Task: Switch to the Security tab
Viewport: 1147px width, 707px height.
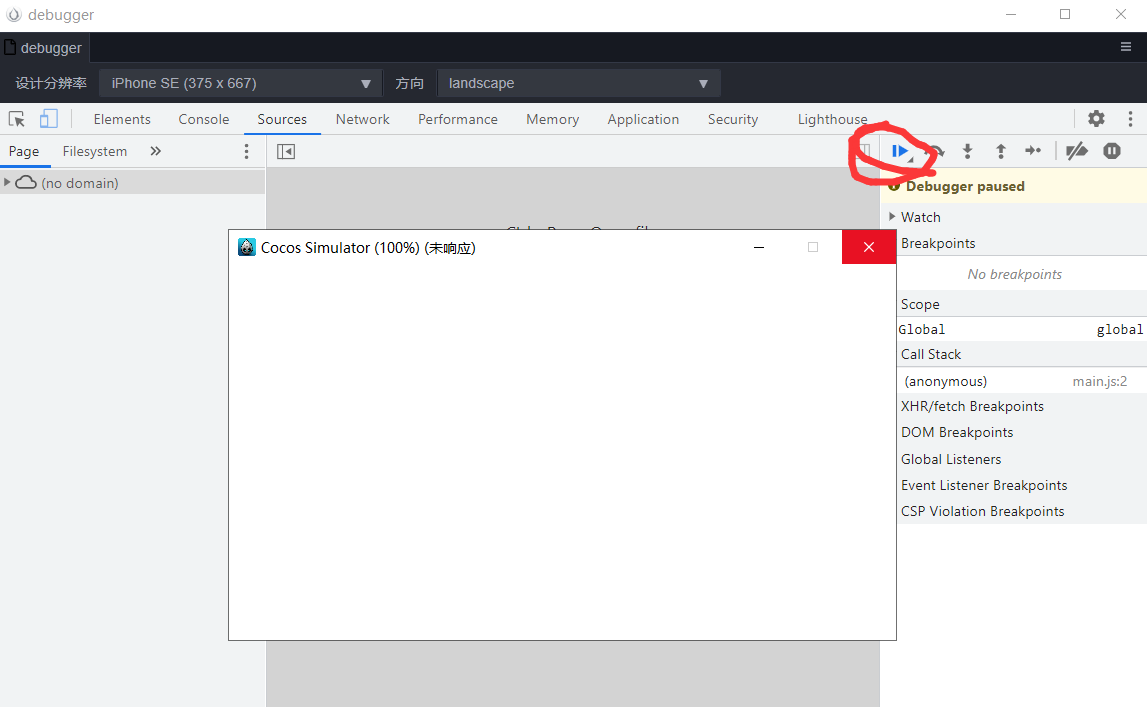Action: [732, 119]
